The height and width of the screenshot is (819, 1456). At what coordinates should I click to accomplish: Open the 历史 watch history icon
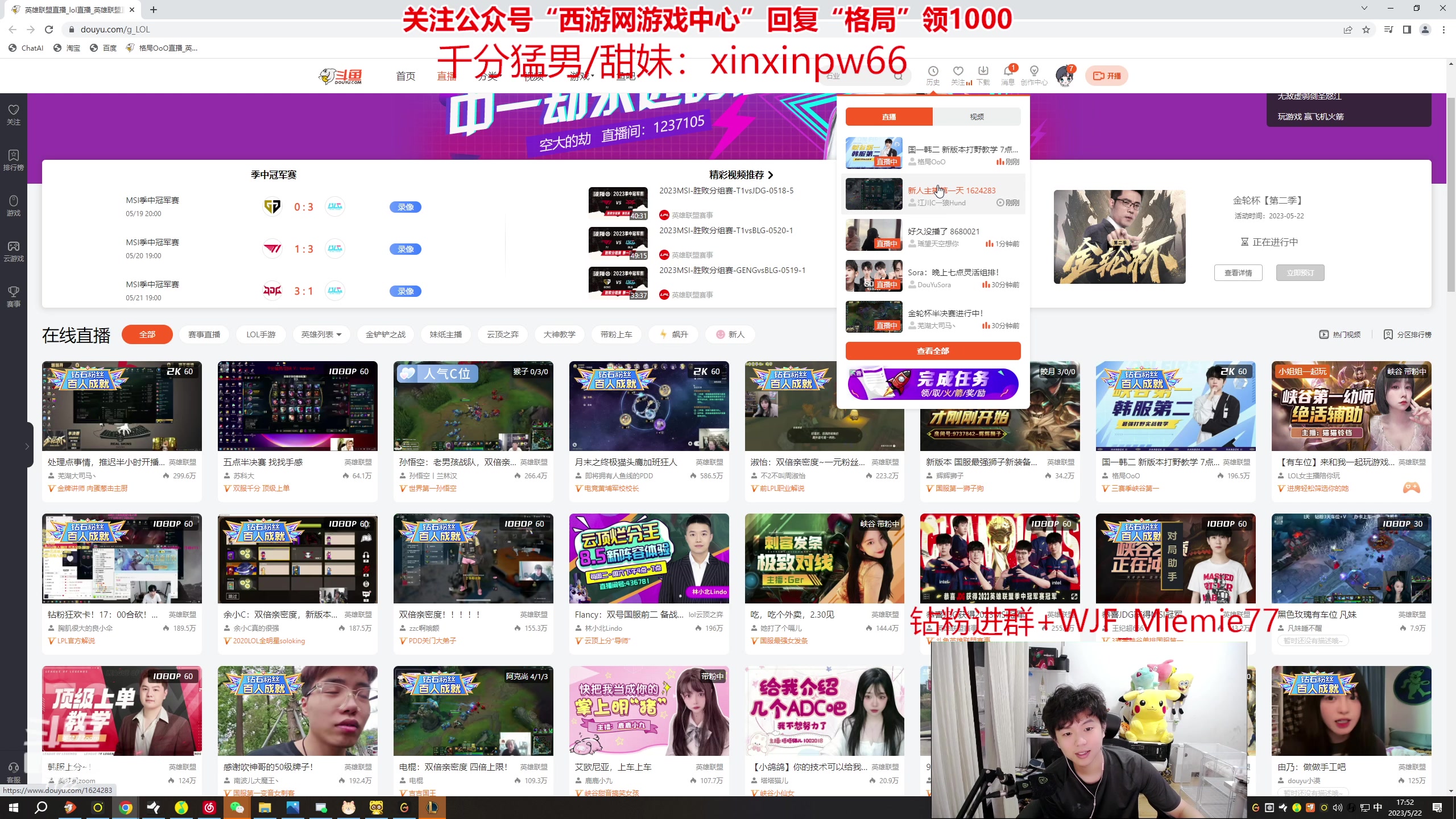pos(933,75)
